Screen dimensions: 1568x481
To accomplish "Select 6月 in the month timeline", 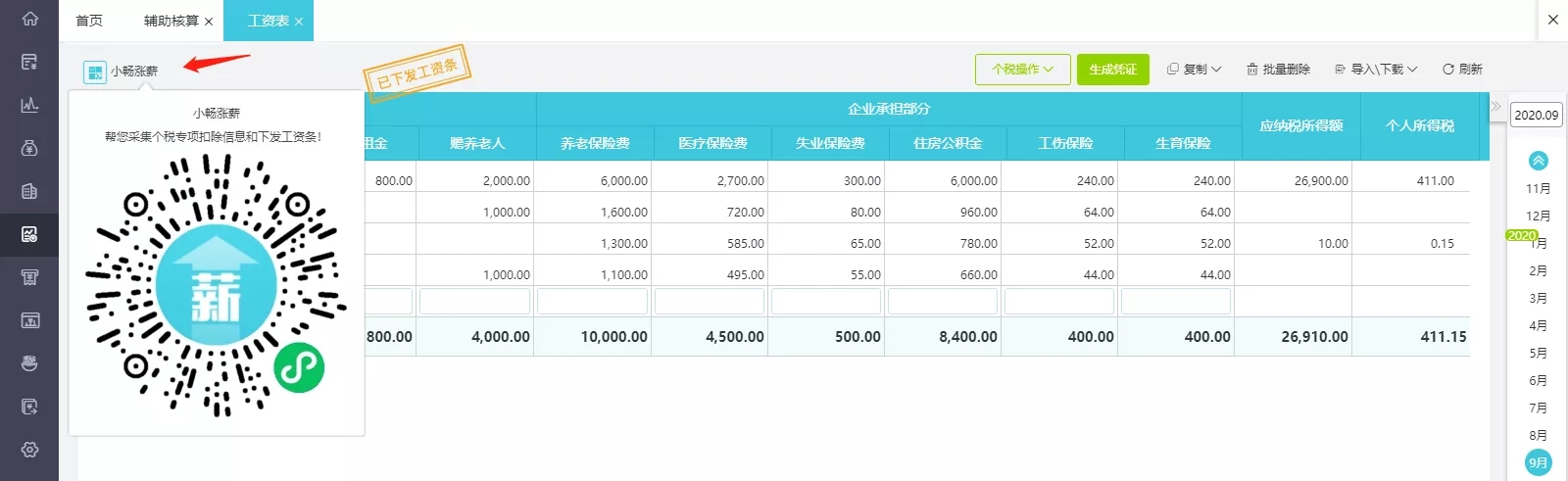I will pyautogui.click(x=1538, y=381).
